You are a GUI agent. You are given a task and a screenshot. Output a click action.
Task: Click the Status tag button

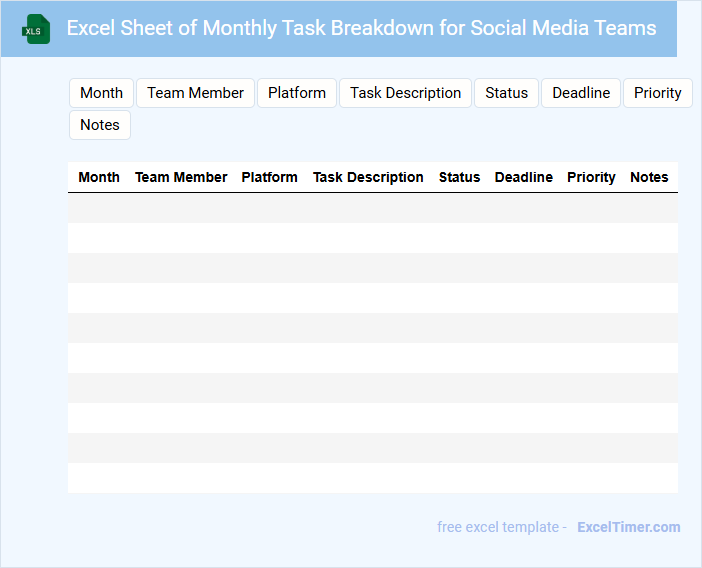click(x=506, y=93)
